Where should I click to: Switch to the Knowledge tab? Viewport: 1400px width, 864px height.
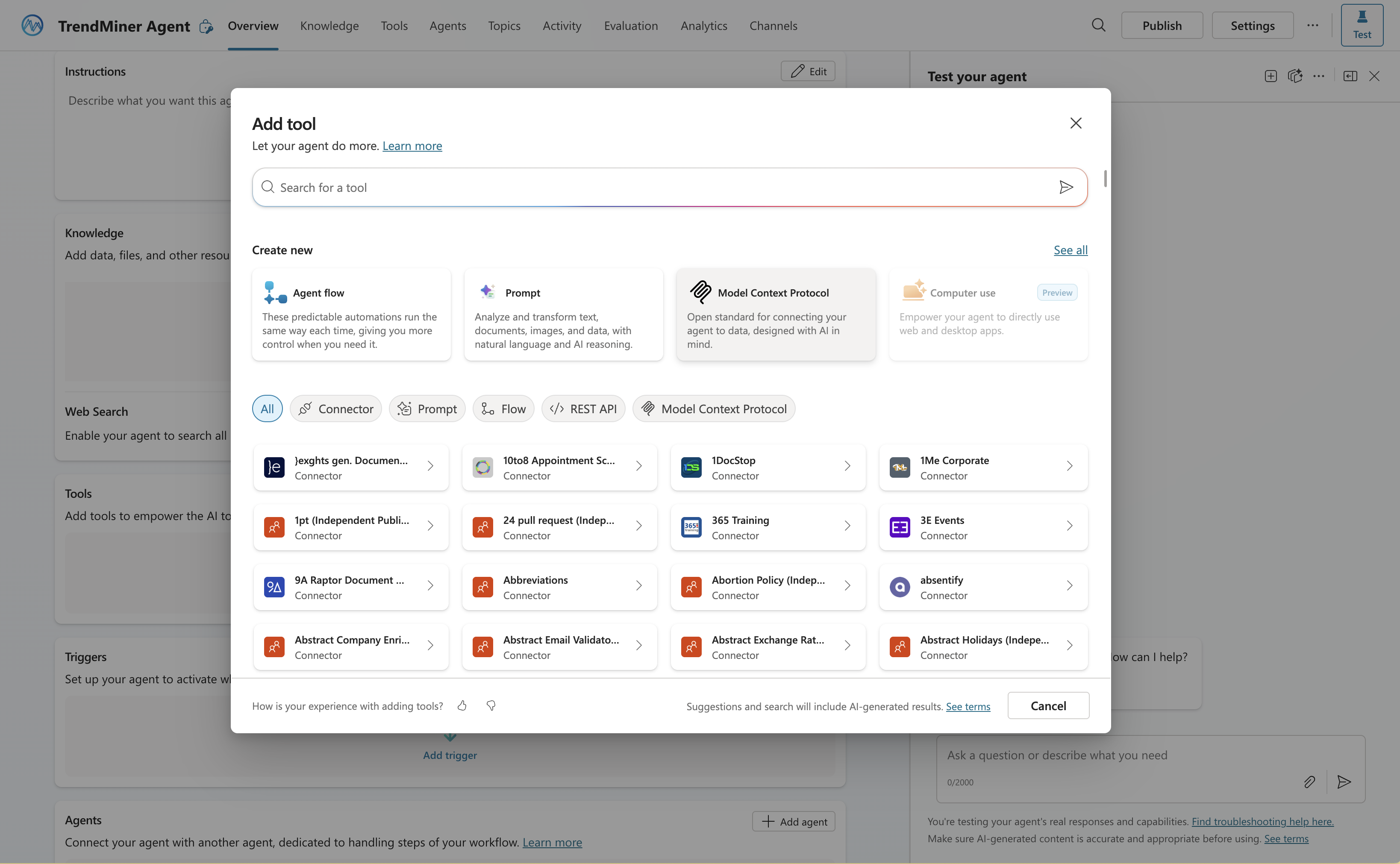click(x=329, y=26)
